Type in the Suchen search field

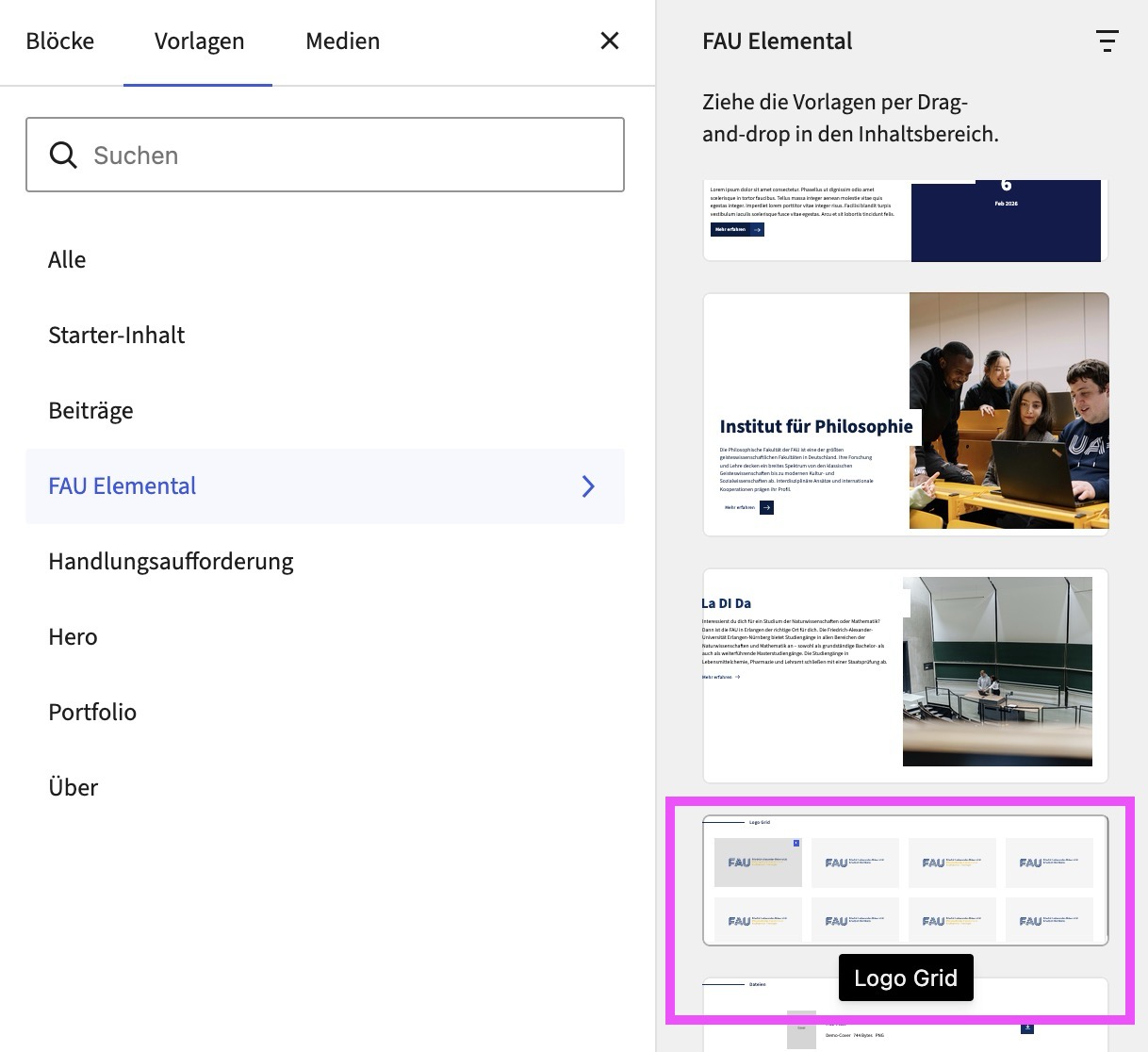(349, 156)
